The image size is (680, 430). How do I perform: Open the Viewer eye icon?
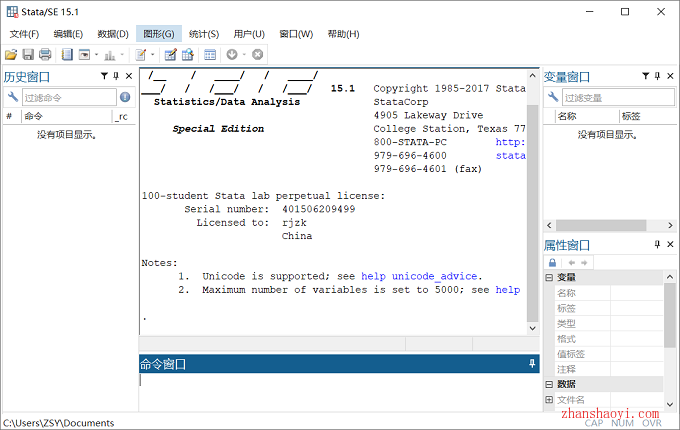pyautogui.click(x=84, y=55)
